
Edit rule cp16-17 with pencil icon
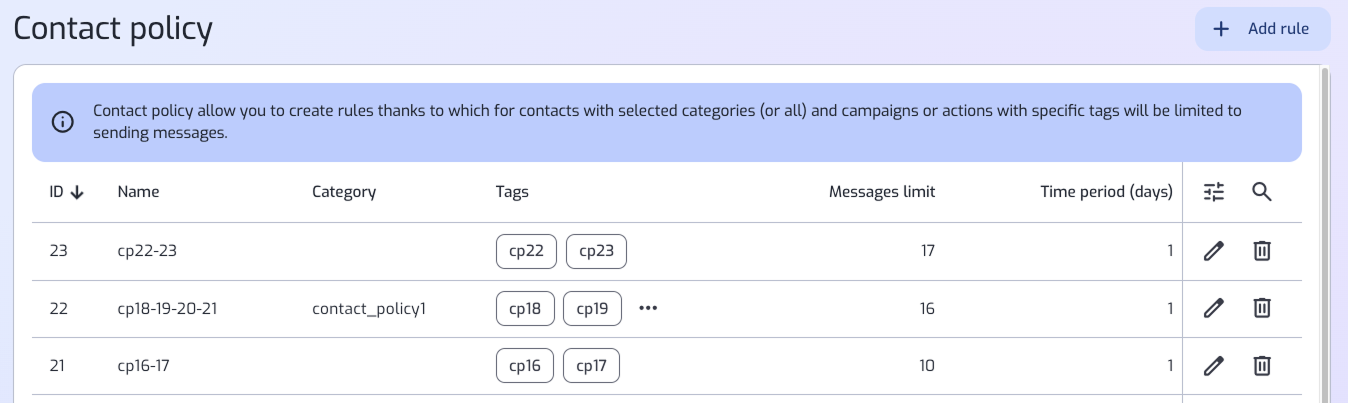[x=1214, y=366]
